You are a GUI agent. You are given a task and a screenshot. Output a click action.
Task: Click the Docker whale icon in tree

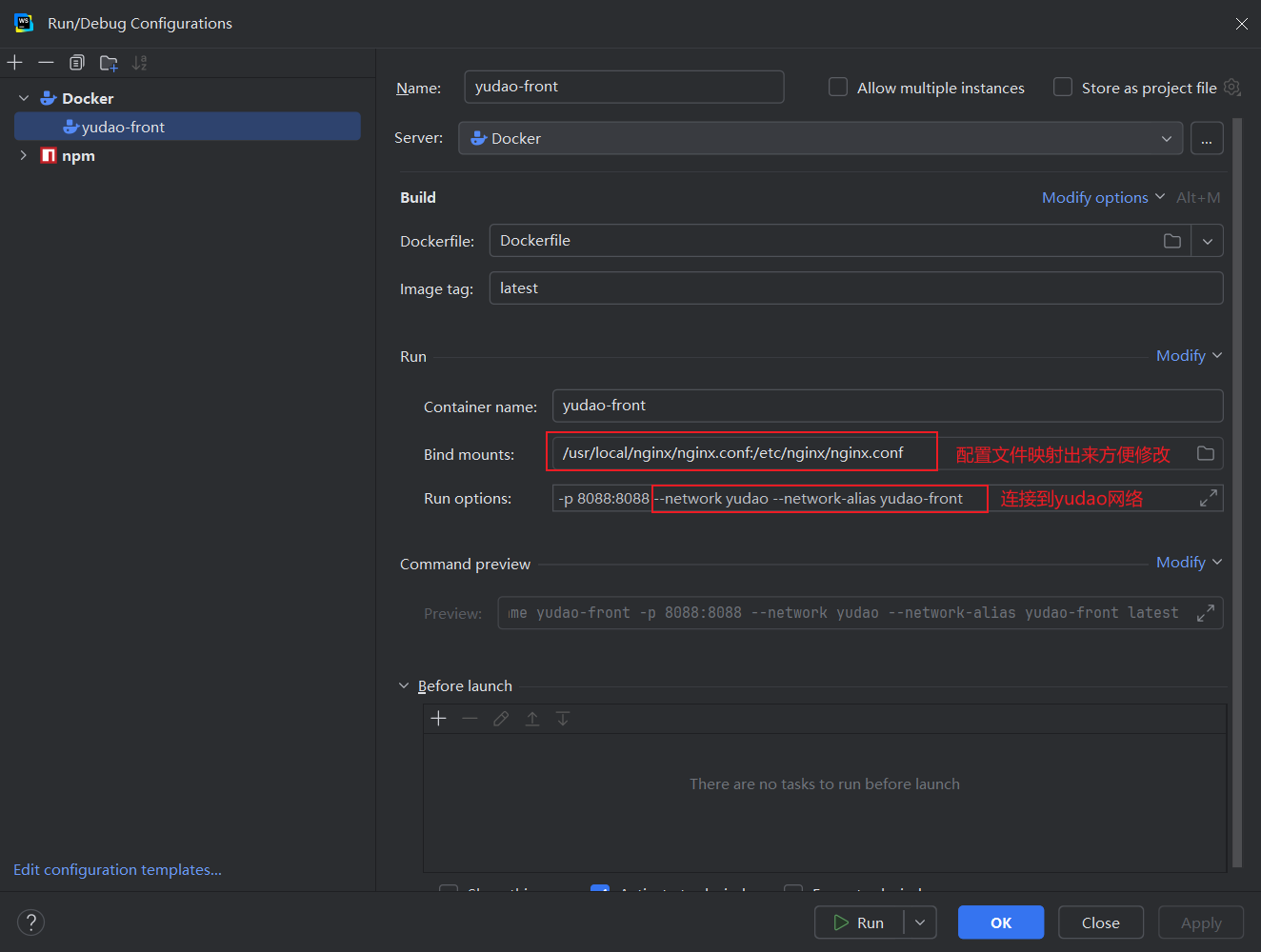coord(48,98)
